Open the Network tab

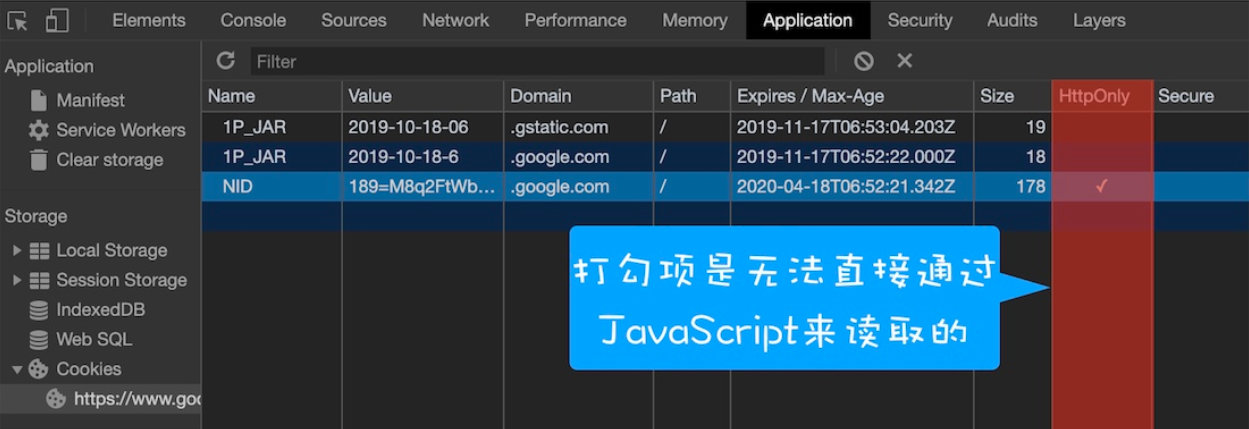pos(456,20)
